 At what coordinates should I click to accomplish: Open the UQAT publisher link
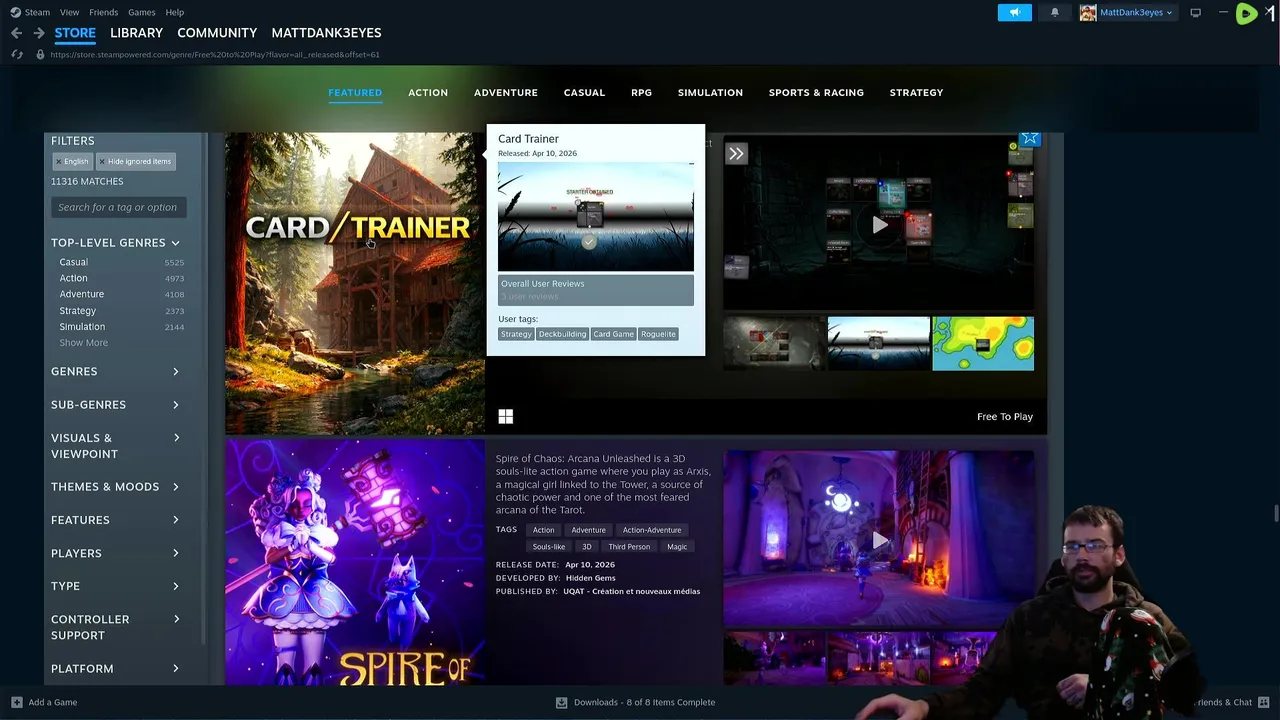click(631, 591)
